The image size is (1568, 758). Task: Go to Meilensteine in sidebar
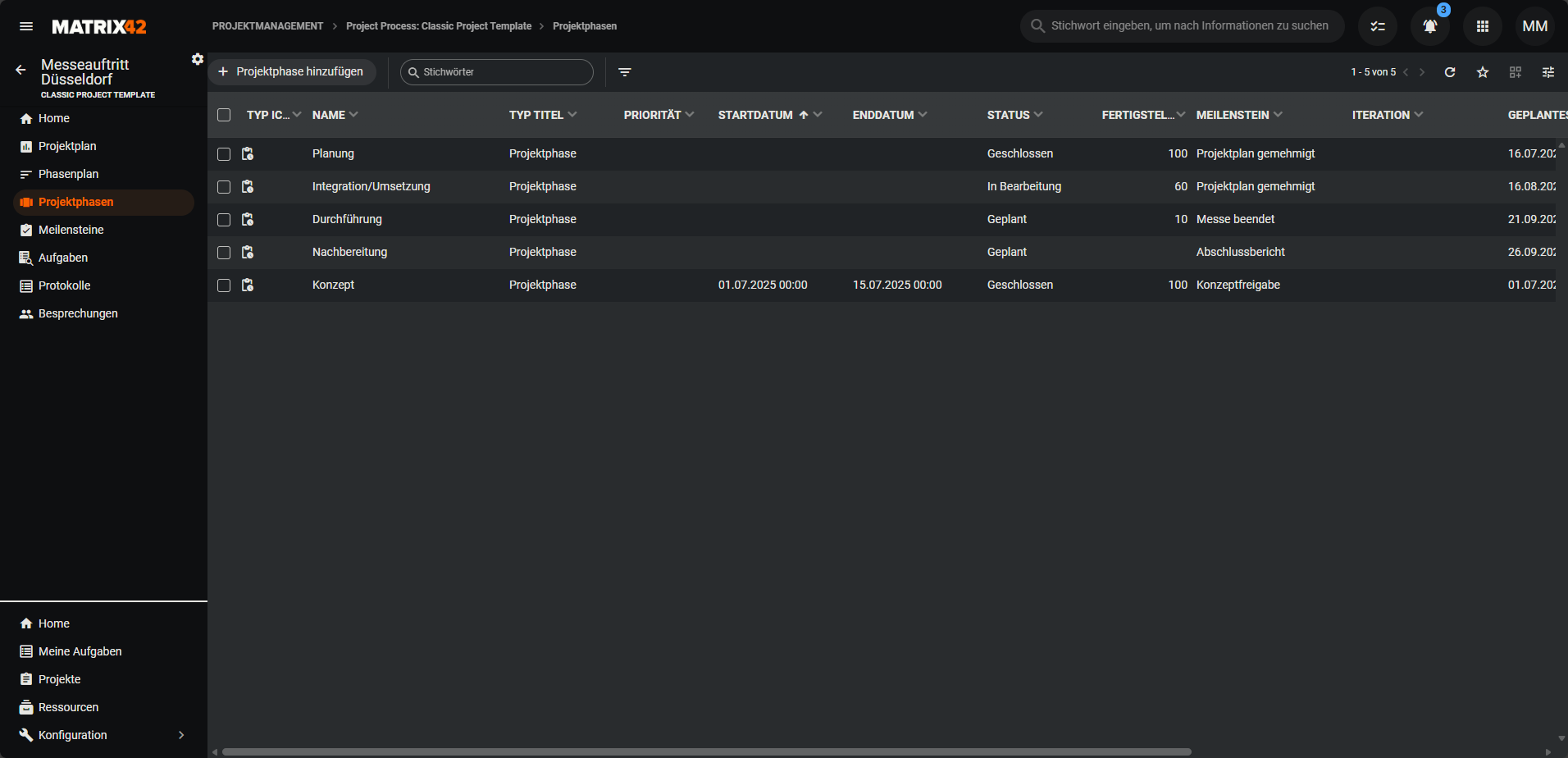tap(71, 230)
